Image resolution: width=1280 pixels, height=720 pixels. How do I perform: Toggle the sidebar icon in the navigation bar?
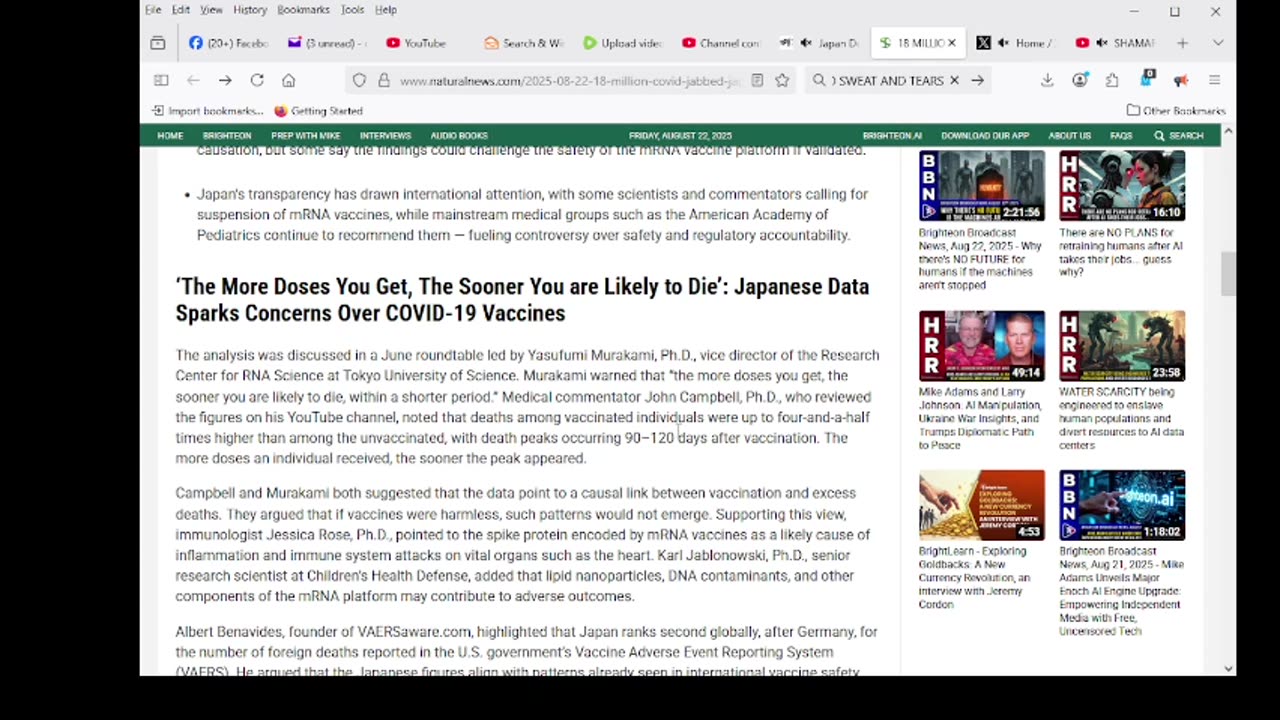click(161, 80)
